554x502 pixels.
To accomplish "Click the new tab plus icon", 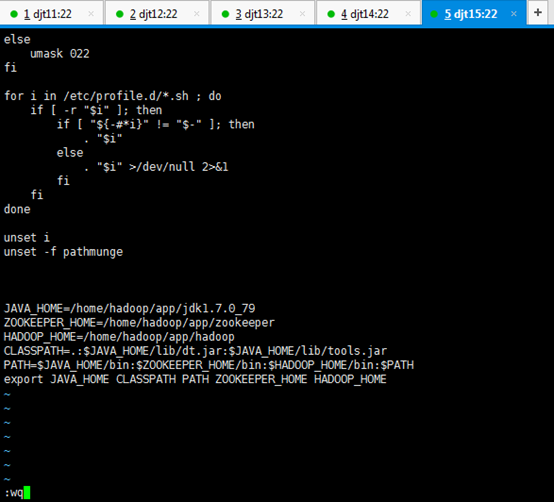I will click(x=537, y=13).
